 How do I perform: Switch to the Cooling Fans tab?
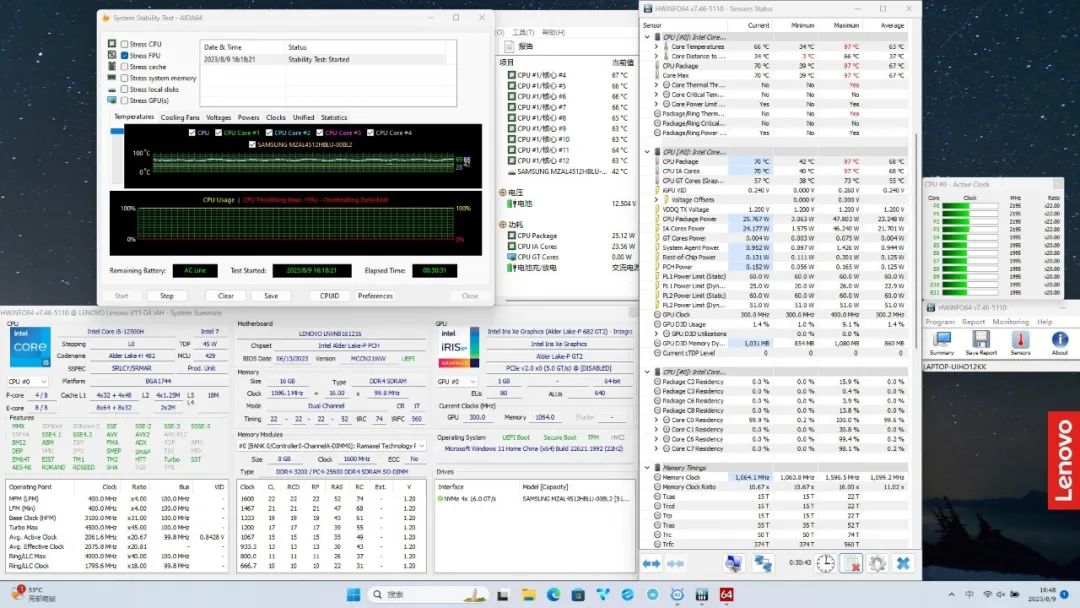tap(180, 117)
